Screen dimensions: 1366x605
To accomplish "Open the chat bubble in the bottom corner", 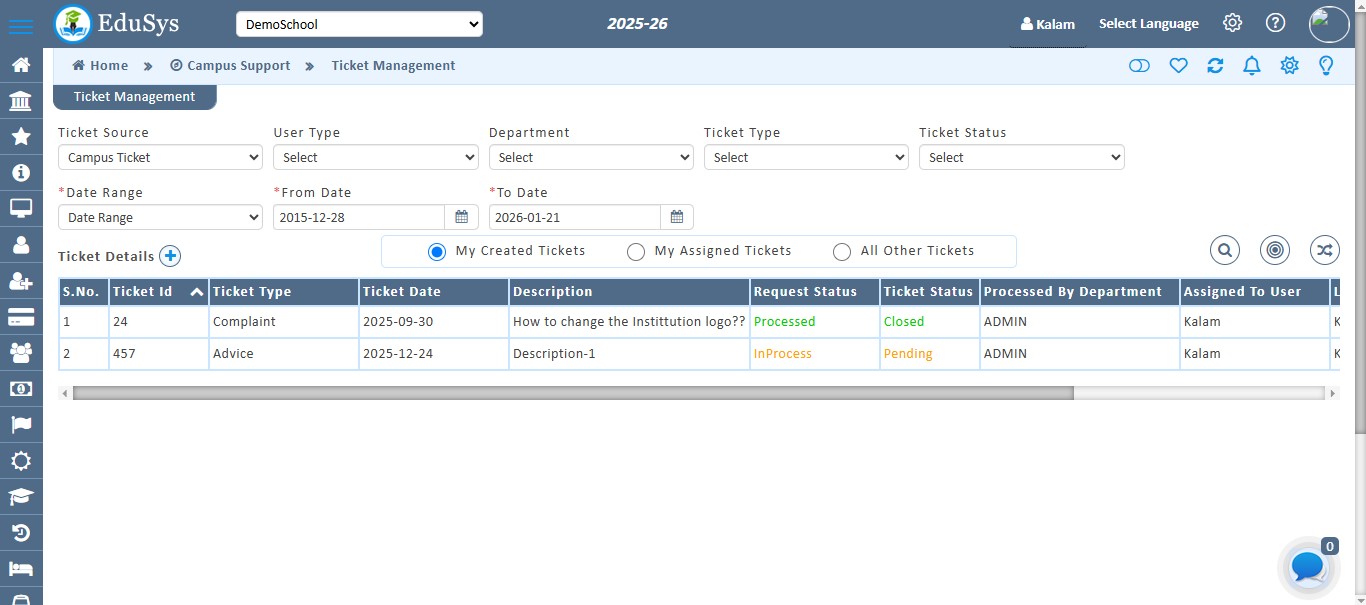I will [x=1306, y=567].
